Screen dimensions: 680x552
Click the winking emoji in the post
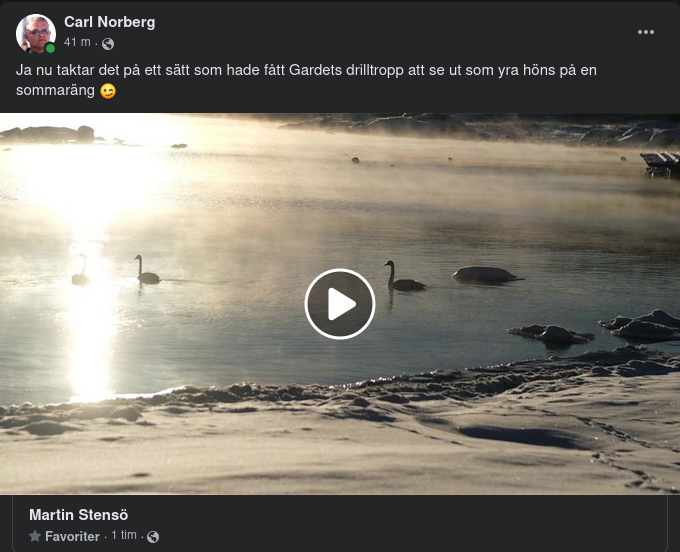pyautogui.click(x=108, y=91)
